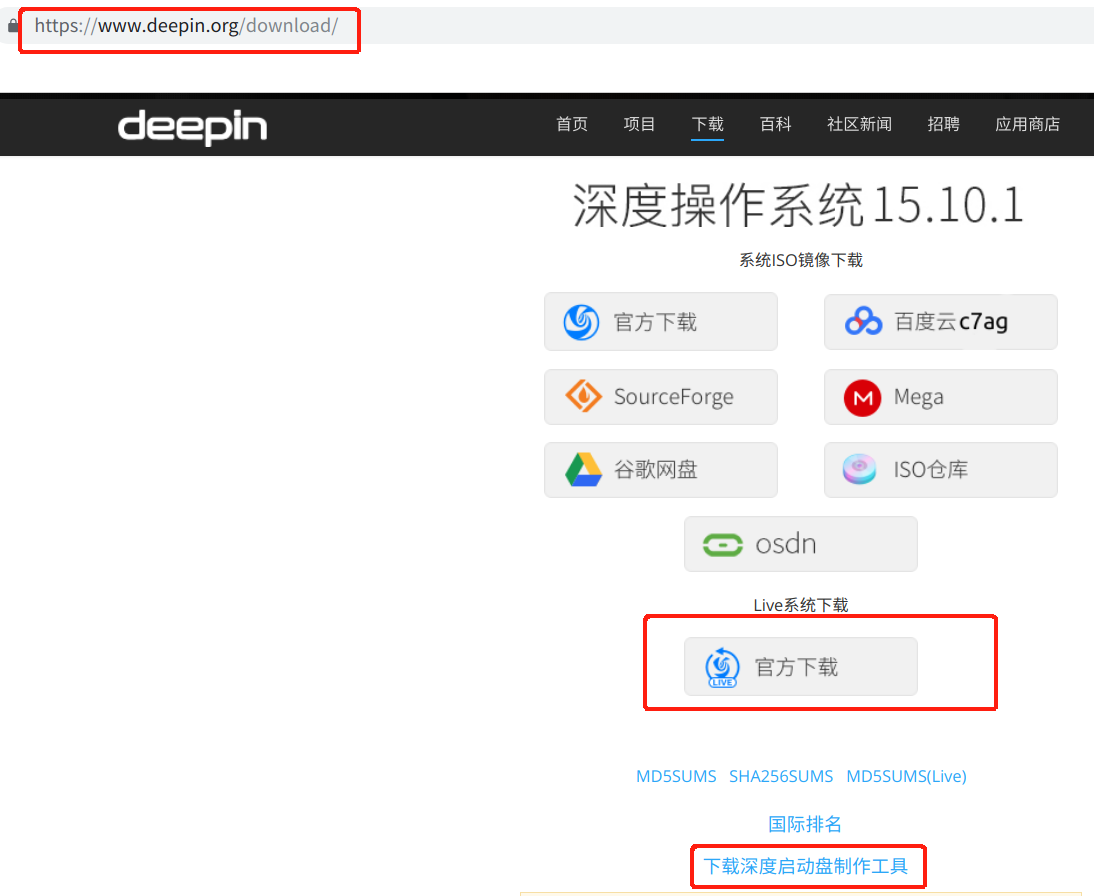
Task: Open the ISO repository (ISO仓库) mirror
Action: (940, 469)
